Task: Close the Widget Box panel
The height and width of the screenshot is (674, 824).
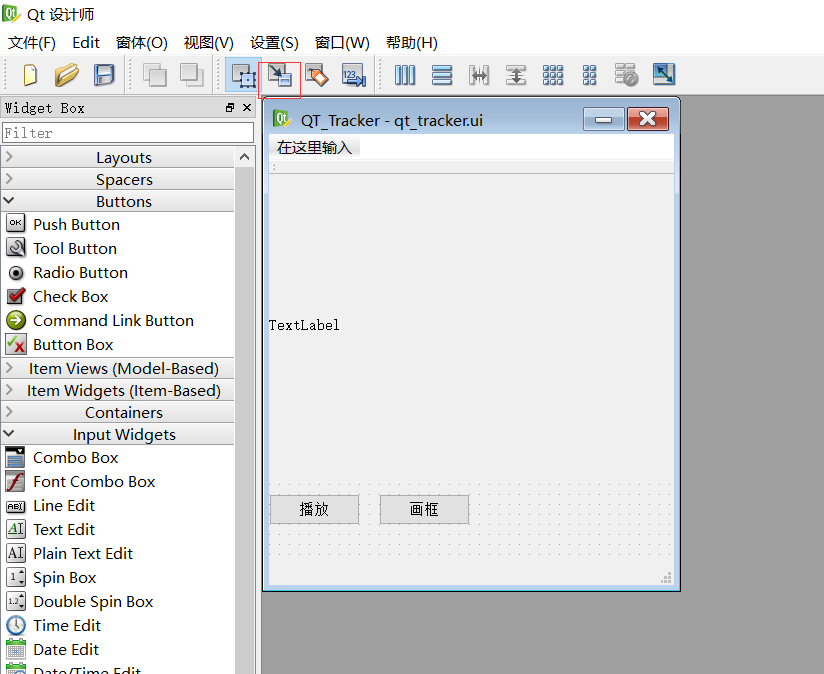Action: pyautogui.click(x=247, y=108)
